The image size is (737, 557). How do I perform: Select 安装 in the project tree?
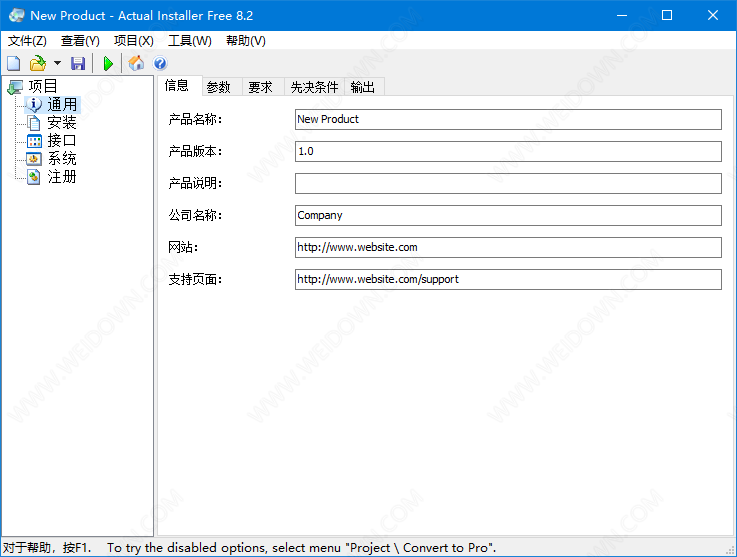[x=62, y=122]
